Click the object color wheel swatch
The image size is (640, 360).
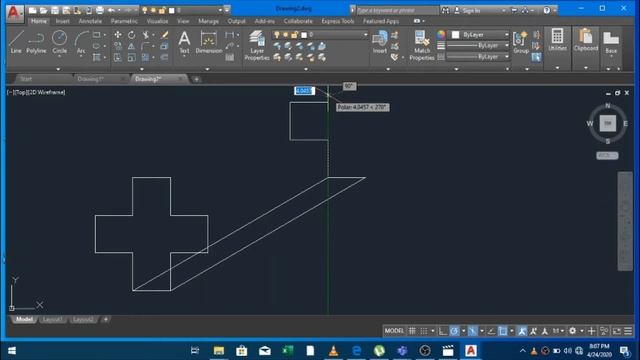(x=441, y=35)
